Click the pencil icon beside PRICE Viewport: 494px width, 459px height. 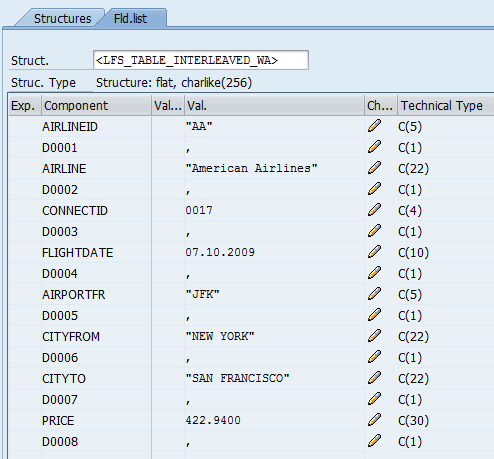[x=374, y=420]
